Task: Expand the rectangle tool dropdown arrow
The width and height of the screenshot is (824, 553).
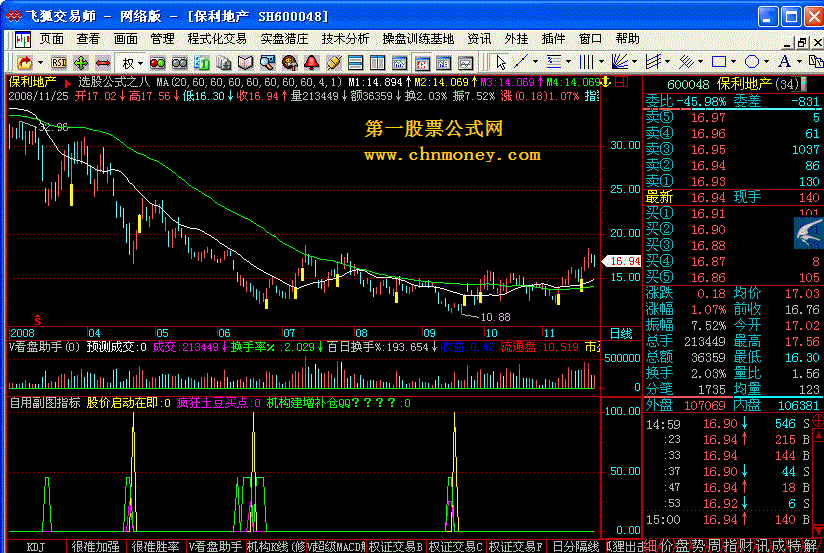Action: [x=733, y=62]
